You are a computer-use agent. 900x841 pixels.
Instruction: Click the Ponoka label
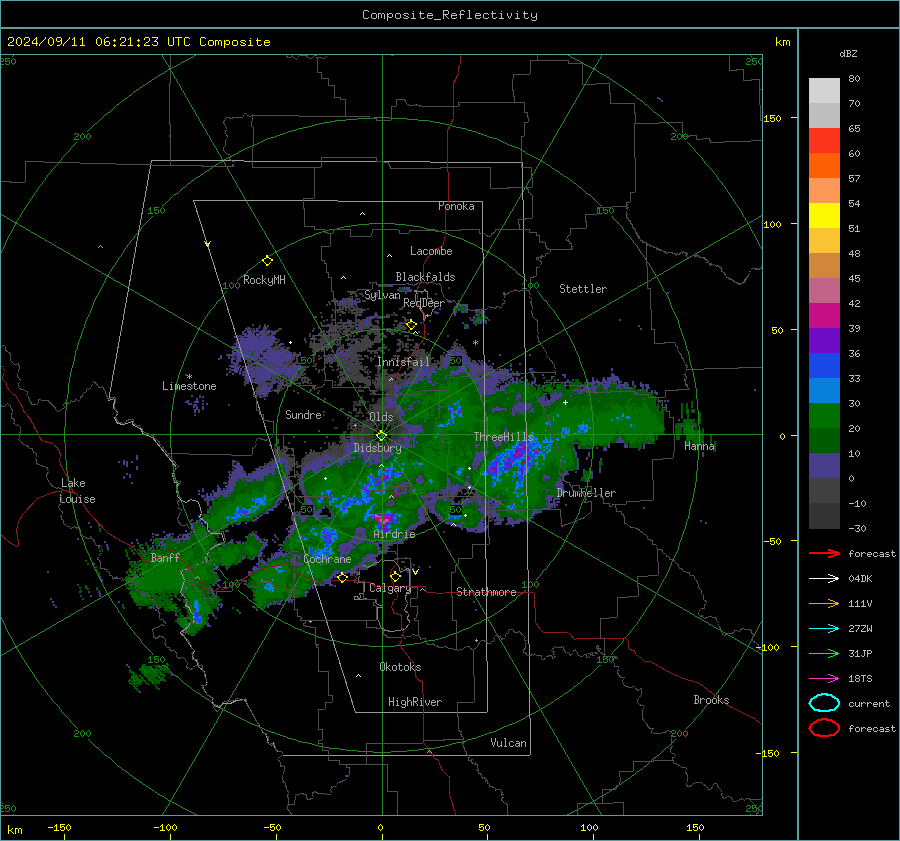click(x=456, y=206)
